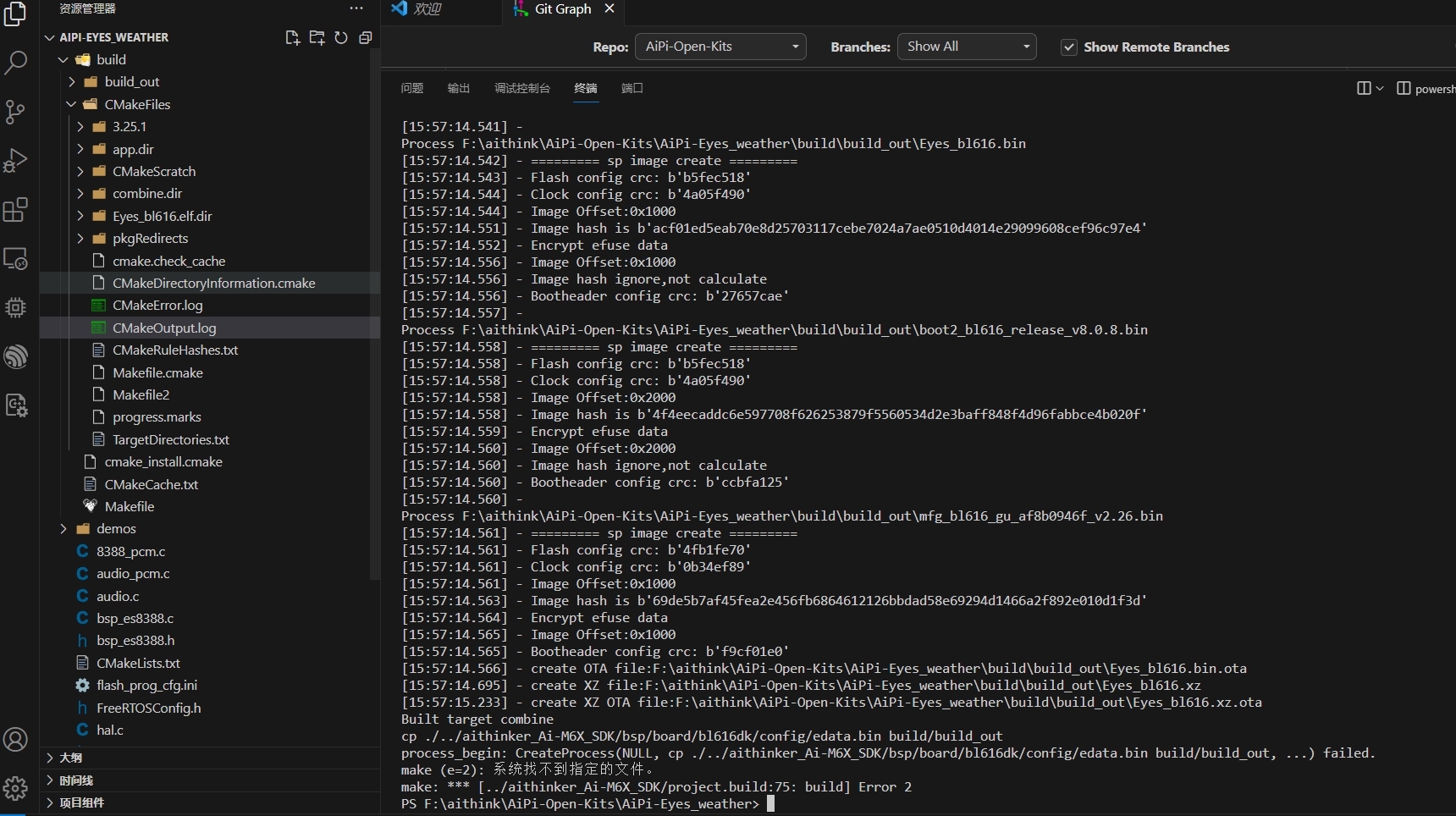Open the project settings document-gear icon
This screenshot has height=816, width=1456.
15,405
